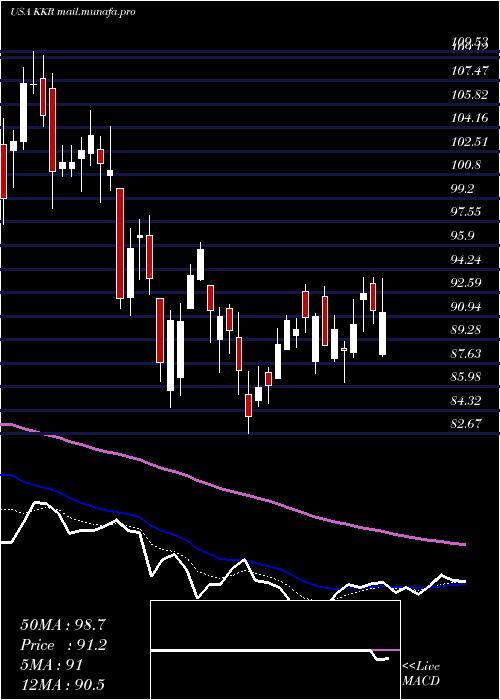Click the '5MA : 91' readout
500x700 pixels.
[51, 665]
